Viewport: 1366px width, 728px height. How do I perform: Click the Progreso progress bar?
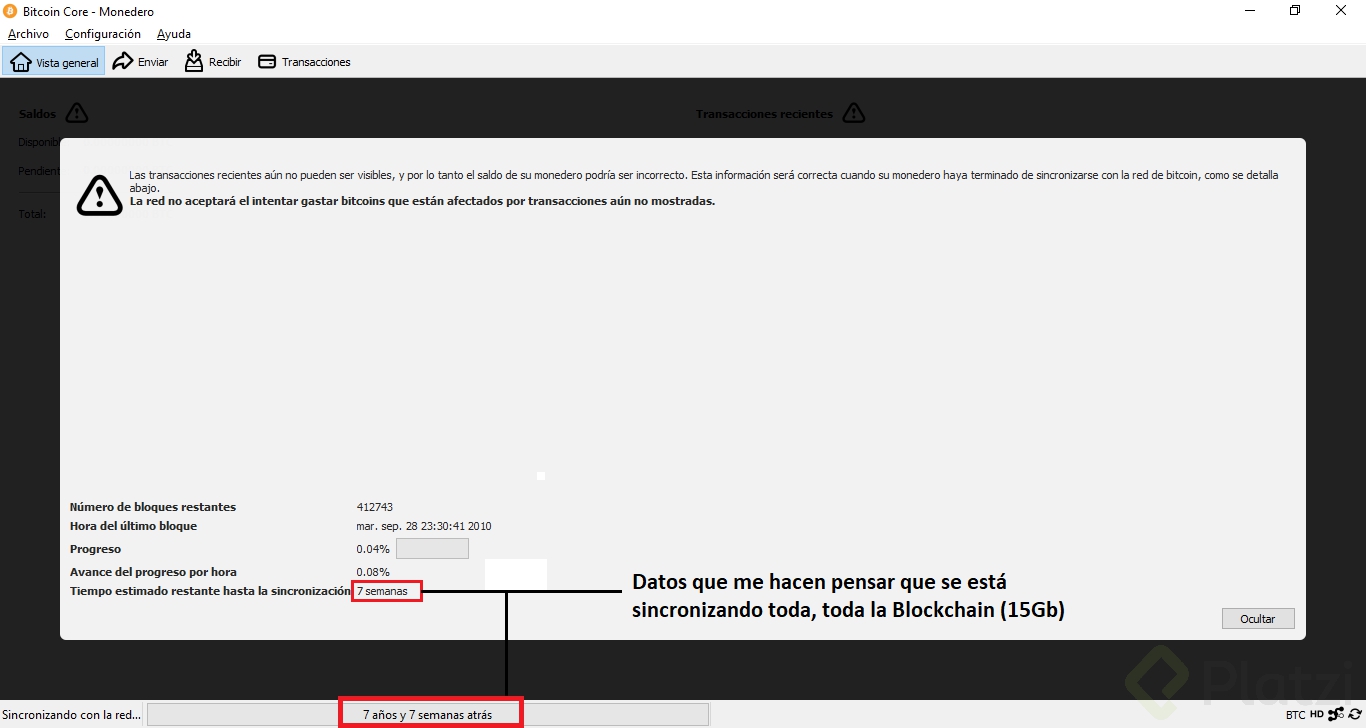(x=432, y=548)
